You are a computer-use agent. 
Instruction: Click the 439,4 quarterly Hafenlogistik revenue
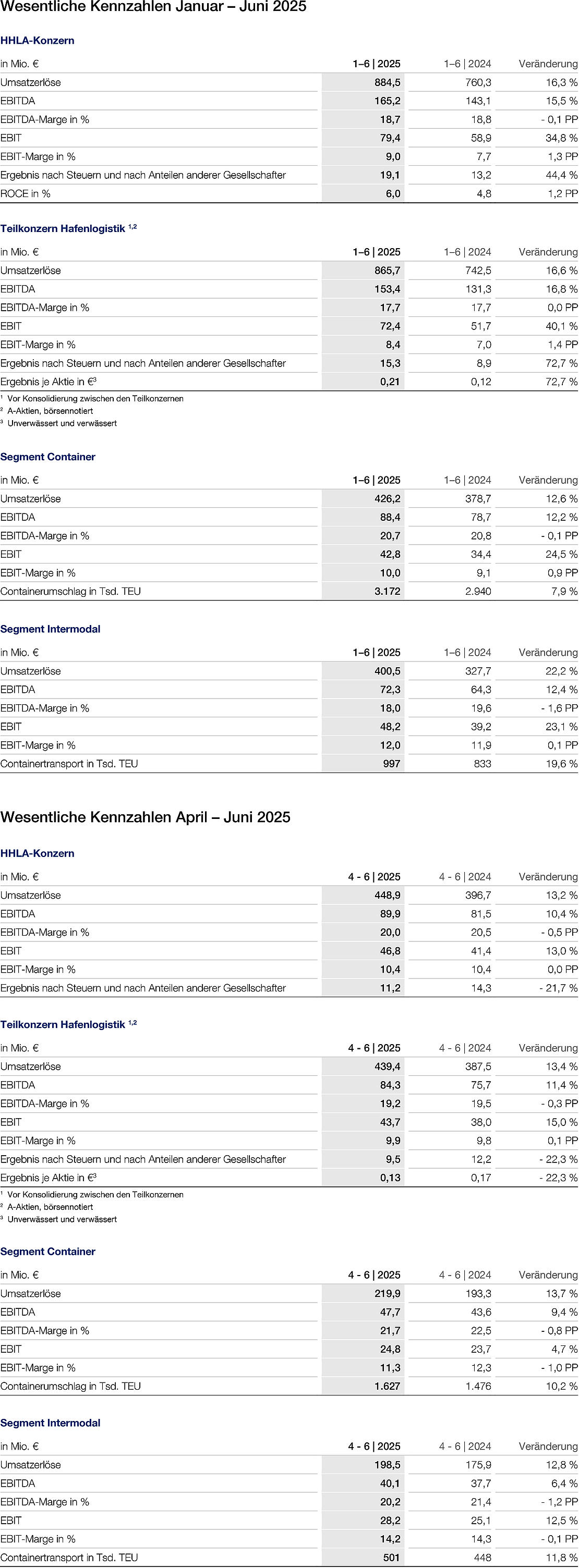click(x=387, y=1067)
